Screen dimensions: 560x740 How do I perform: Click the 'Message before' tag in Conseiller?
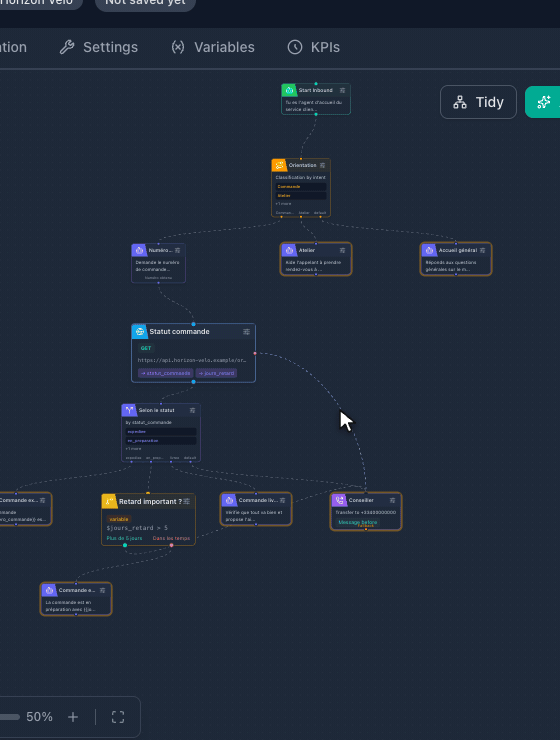point(358,522)
